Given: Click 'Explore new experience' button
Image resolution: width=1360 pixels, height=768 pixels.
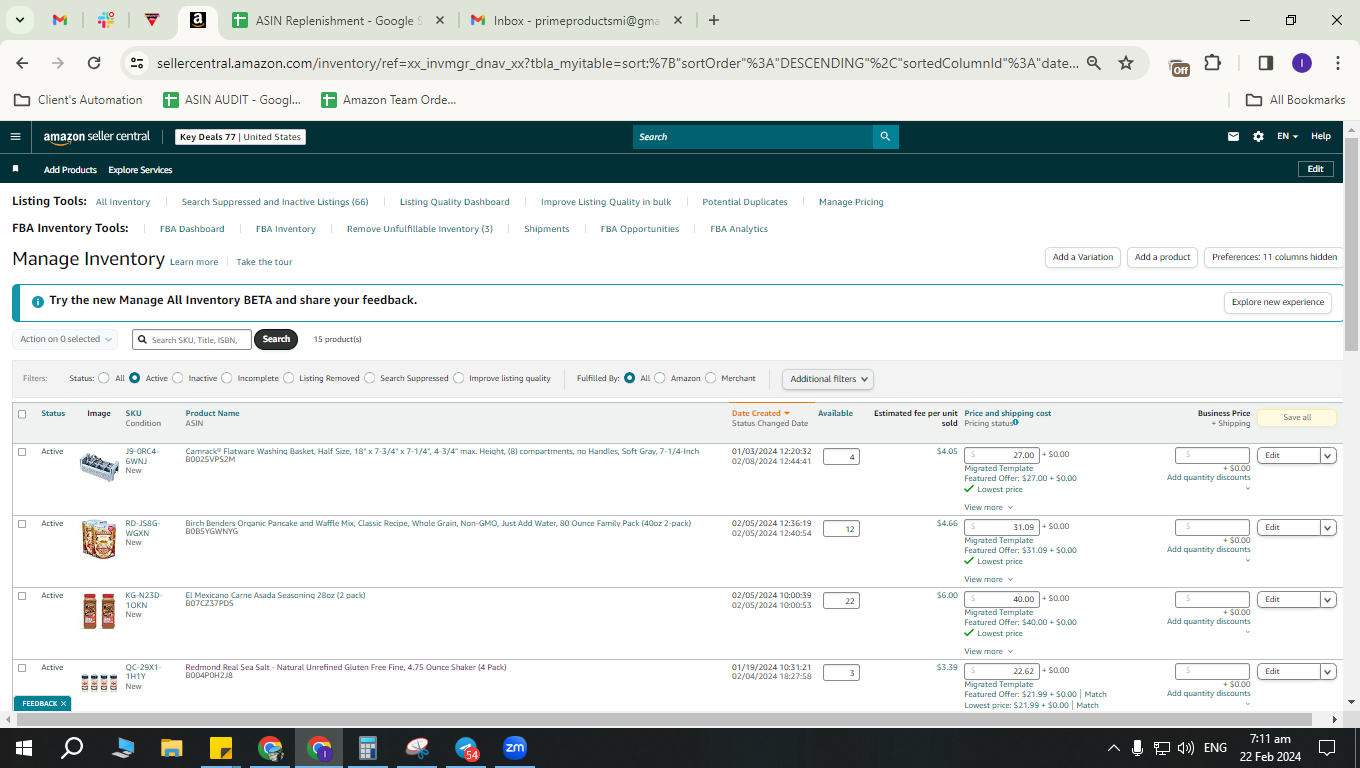Looking at the screenshot, I should (x=1278, y=302).
